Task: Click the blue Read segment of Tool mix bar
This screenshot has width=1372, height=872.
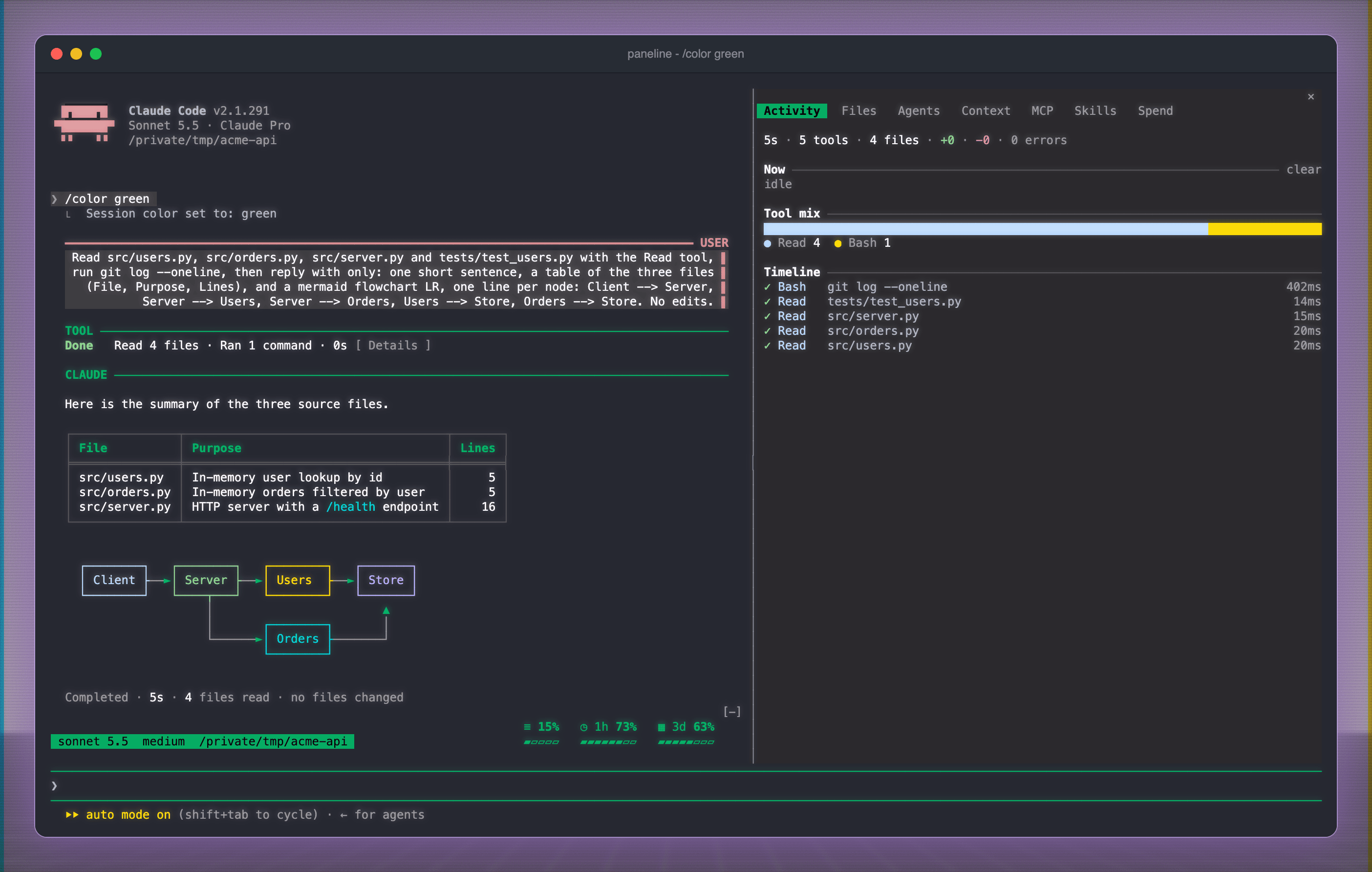Action: [x=986, y=229]
